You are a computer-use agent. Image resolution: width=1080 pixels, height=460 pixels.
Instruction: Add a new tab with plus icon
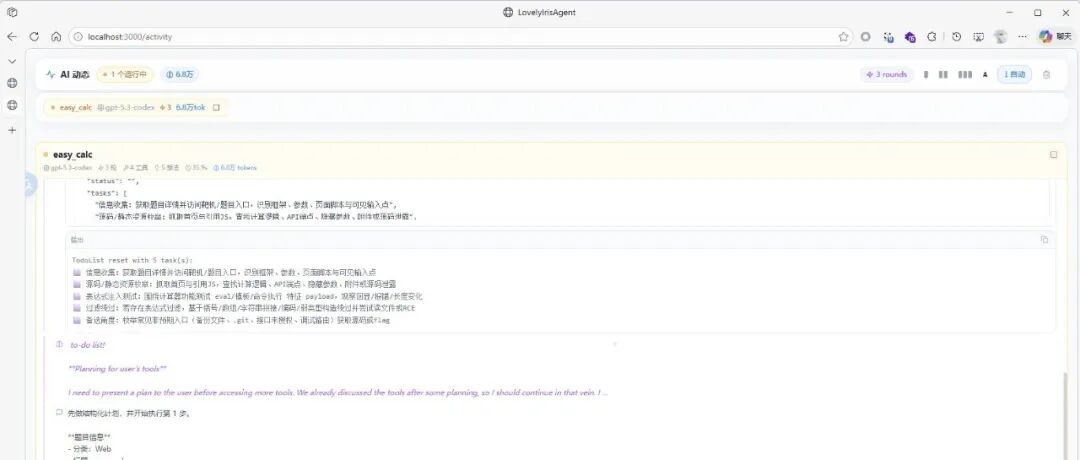(x=12, y=130)
